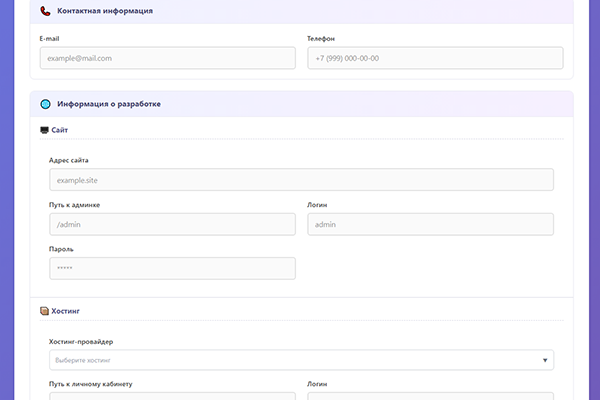Select the Хостинг subsection title
The height and width of the screenshot is (400, 600).
click(65, 311)
